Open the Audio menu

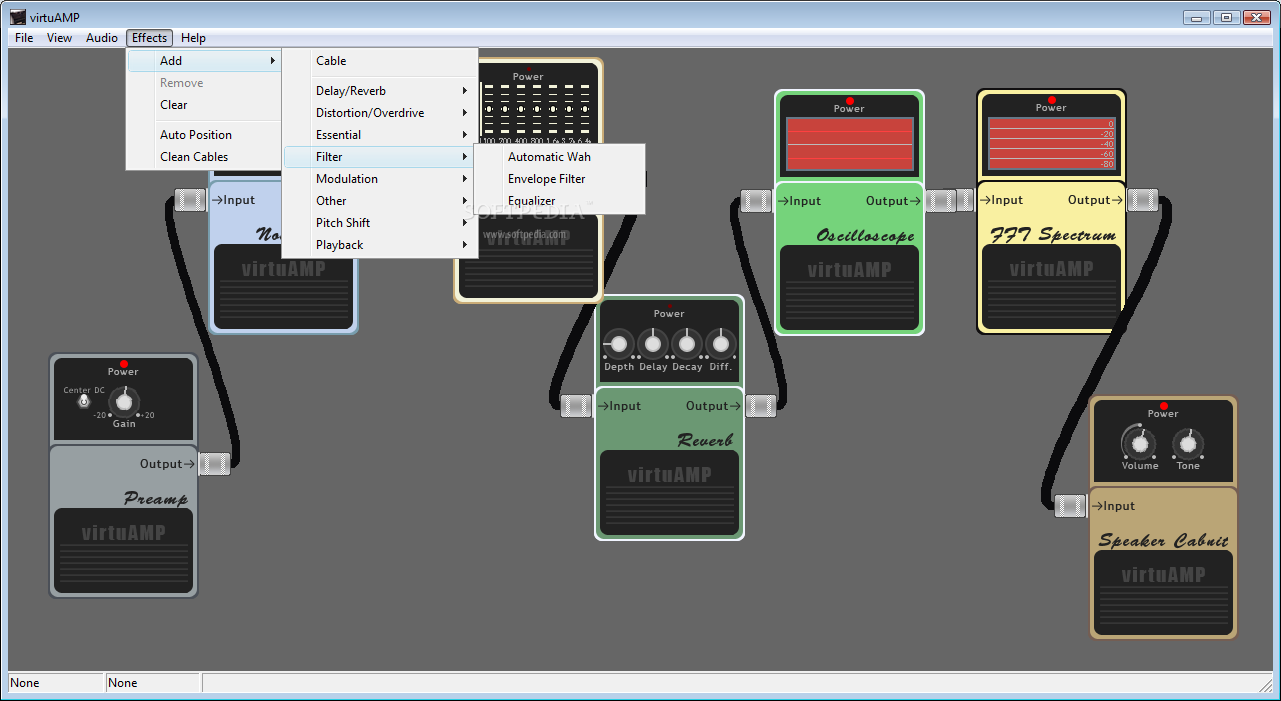(102, 38)
